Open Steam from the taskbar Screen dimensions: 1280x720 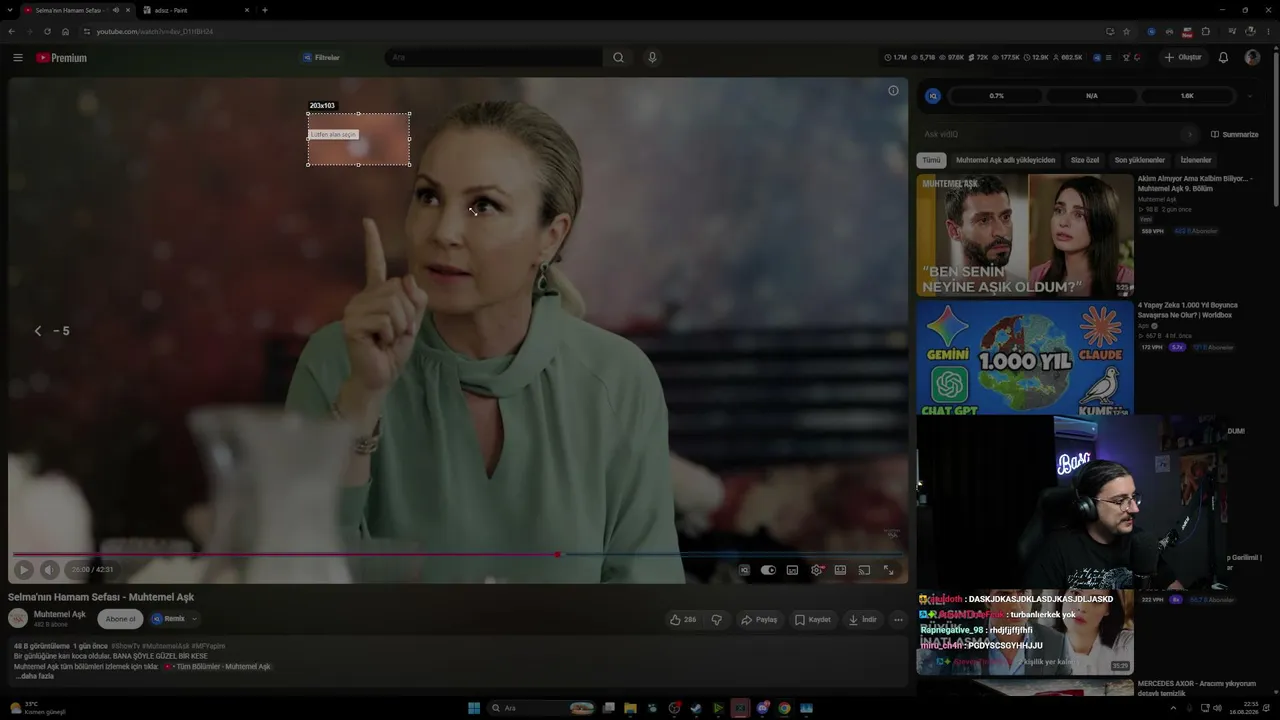(696, 708)
